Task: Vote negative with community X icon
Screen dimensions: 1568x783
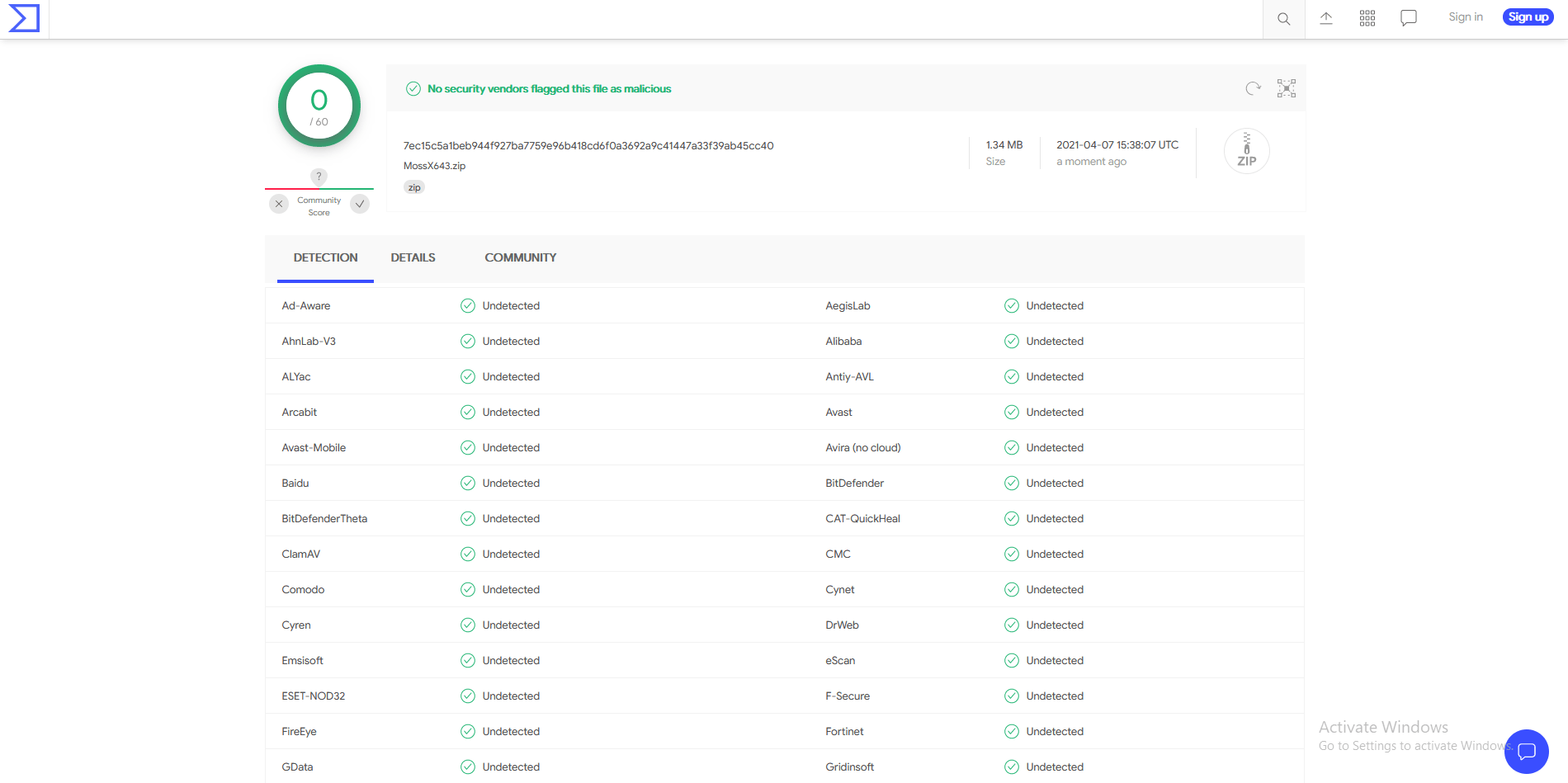Action: (x=279, y=204)
